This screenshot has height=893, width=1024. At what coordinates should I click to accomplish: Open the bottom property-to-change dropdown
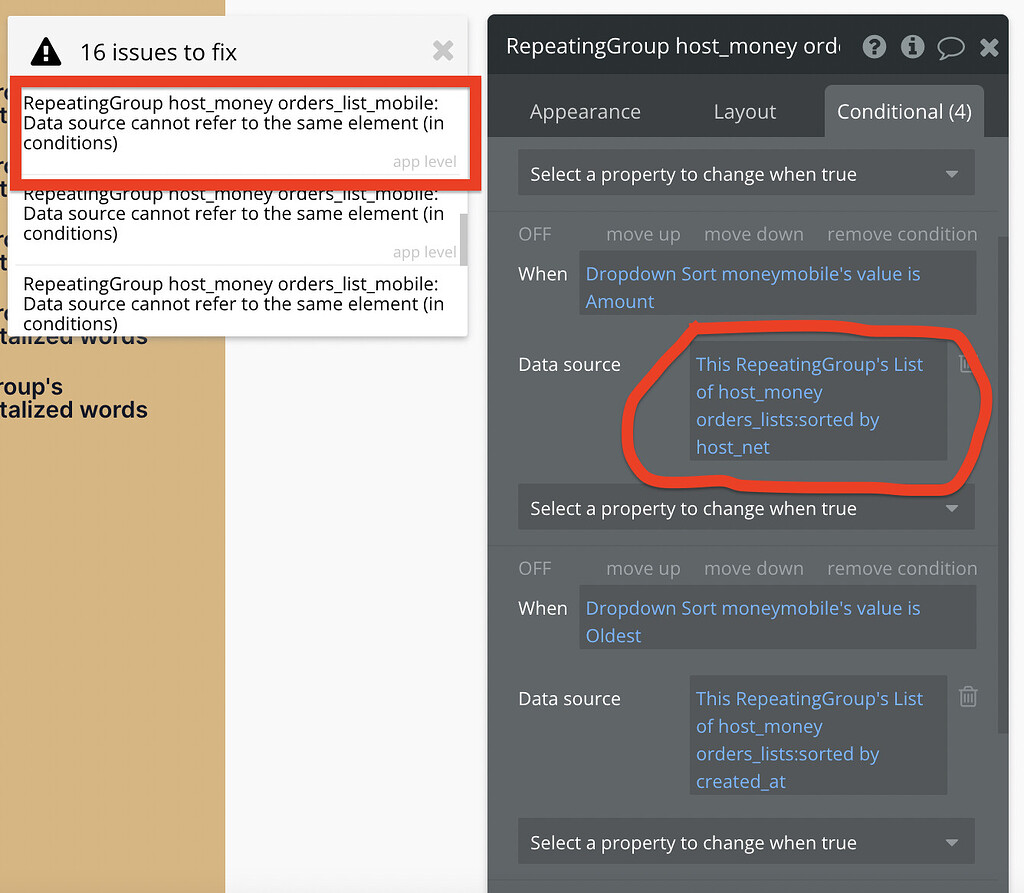click(745, 841)
